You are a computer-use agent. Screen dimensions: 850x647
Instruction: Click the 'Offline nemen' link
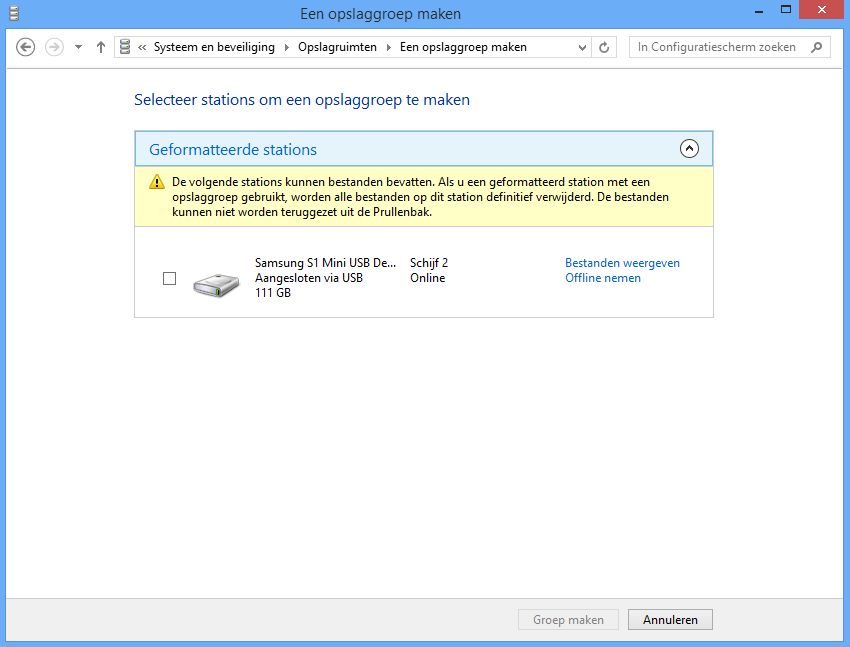pyautogui.click(x=603, y=278)
